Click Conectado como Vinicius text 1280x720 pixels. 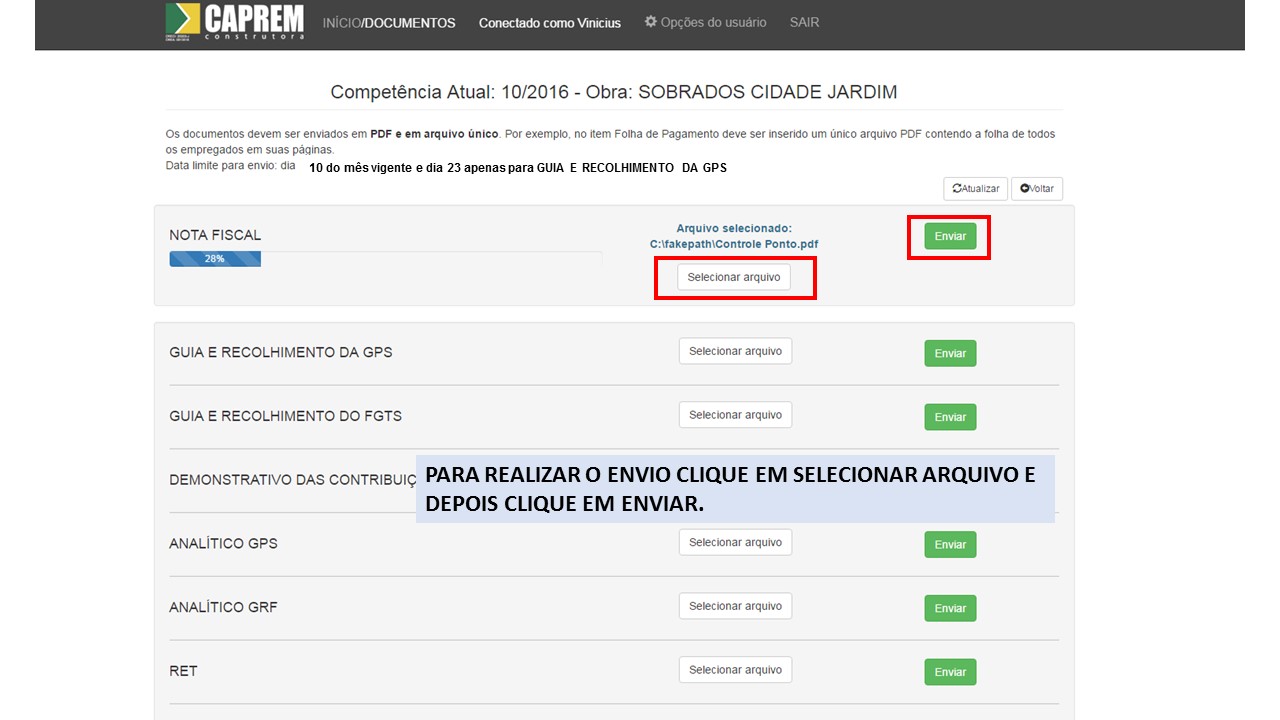click(x=549, y=23)
